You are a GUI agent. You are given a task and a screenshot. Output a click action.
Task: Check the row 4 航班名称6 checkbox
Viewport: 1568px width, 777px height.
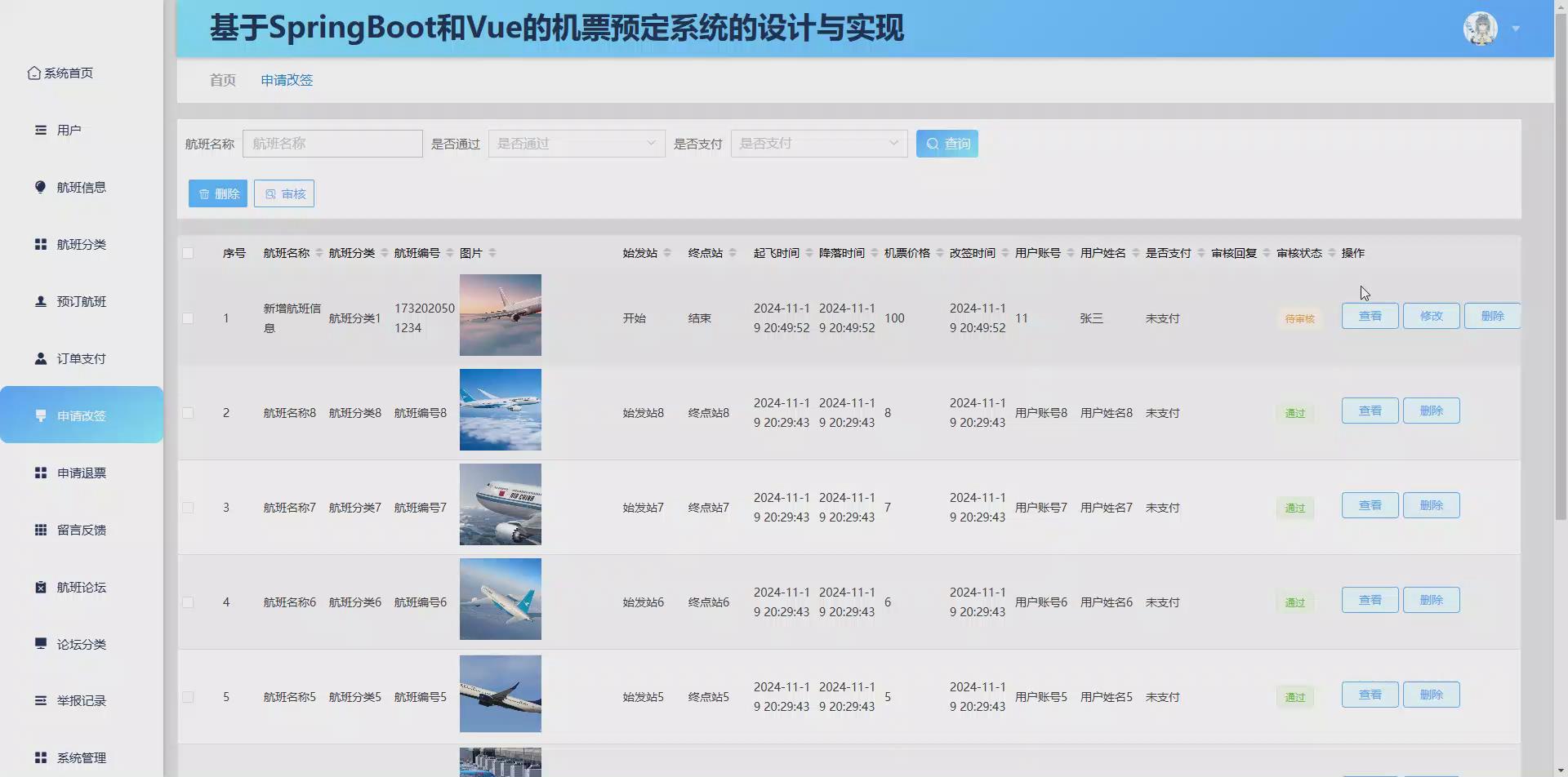[188, 602]
